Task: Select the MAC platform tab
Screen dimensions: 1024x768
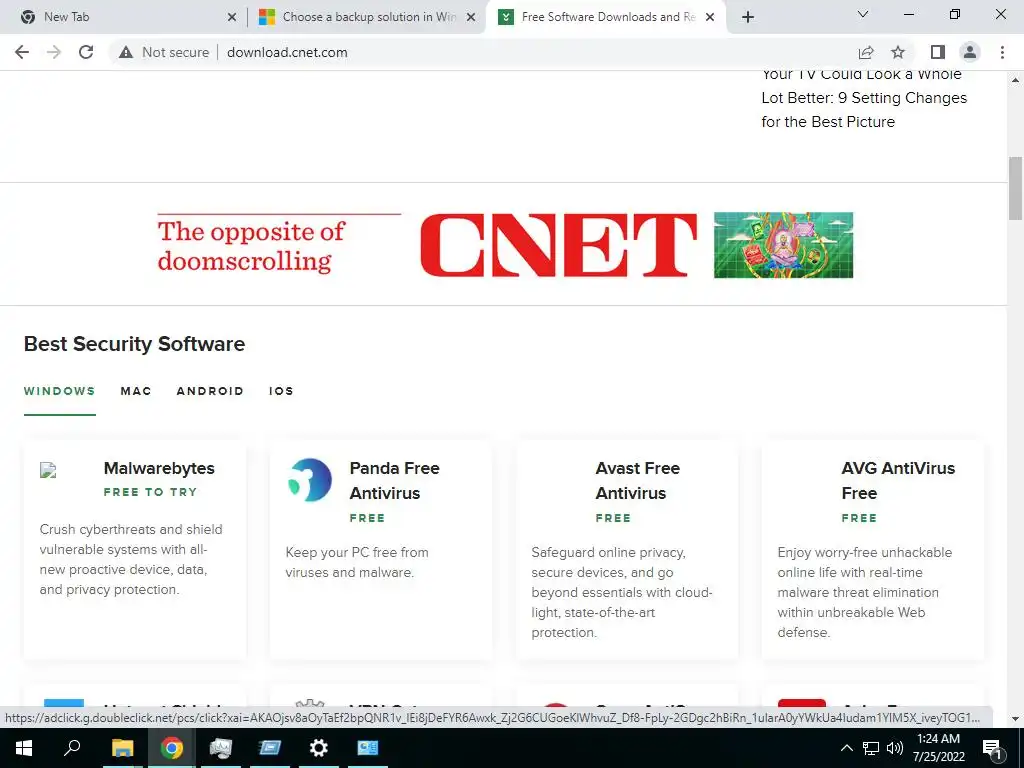Action: [x=136, y=391]
